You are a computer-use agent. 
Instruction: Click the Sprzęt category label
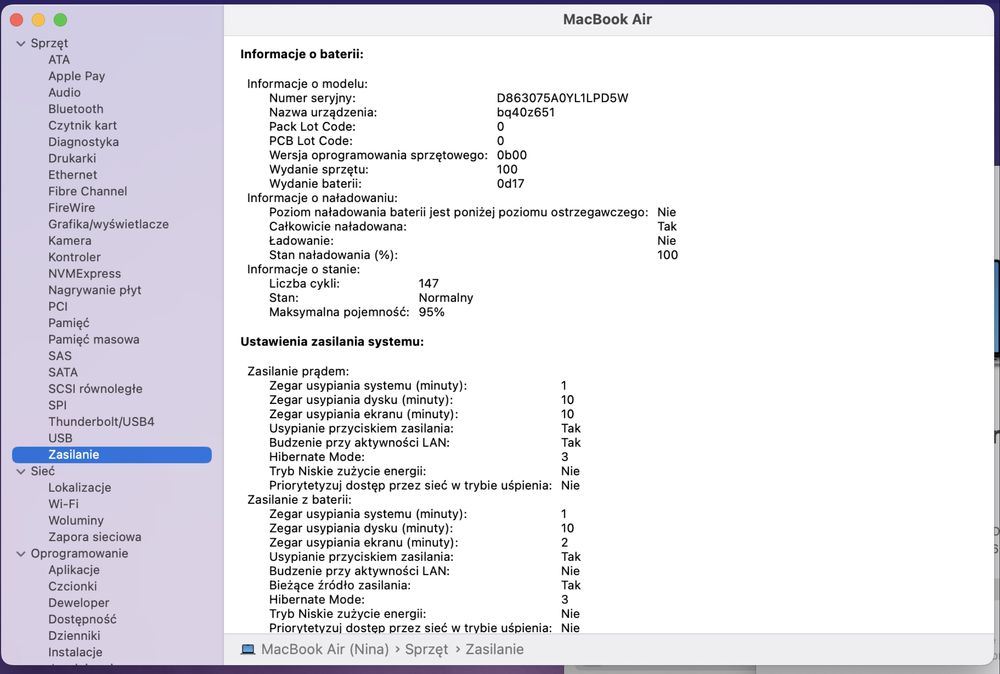pos(49,43)
